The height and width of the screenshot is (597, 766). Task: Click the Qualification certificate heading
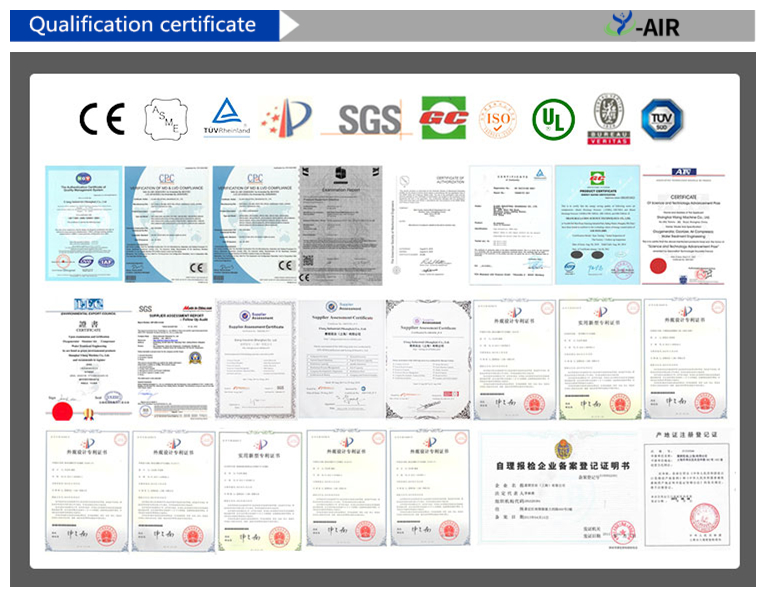point(142,24)
